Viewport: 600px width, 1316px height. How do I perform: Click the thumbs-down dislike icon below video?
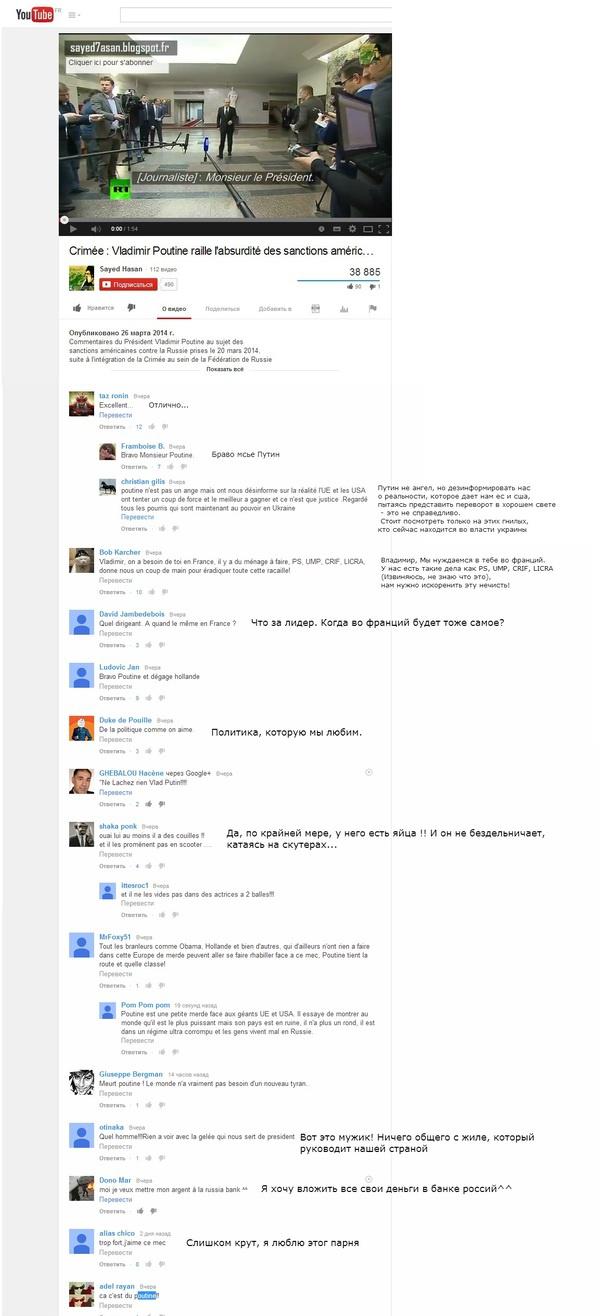pos(131,308)
